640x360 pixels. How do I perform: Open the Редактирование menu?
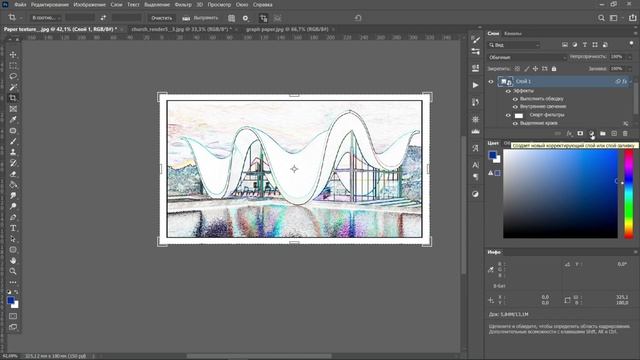click(x=50, y=5)
